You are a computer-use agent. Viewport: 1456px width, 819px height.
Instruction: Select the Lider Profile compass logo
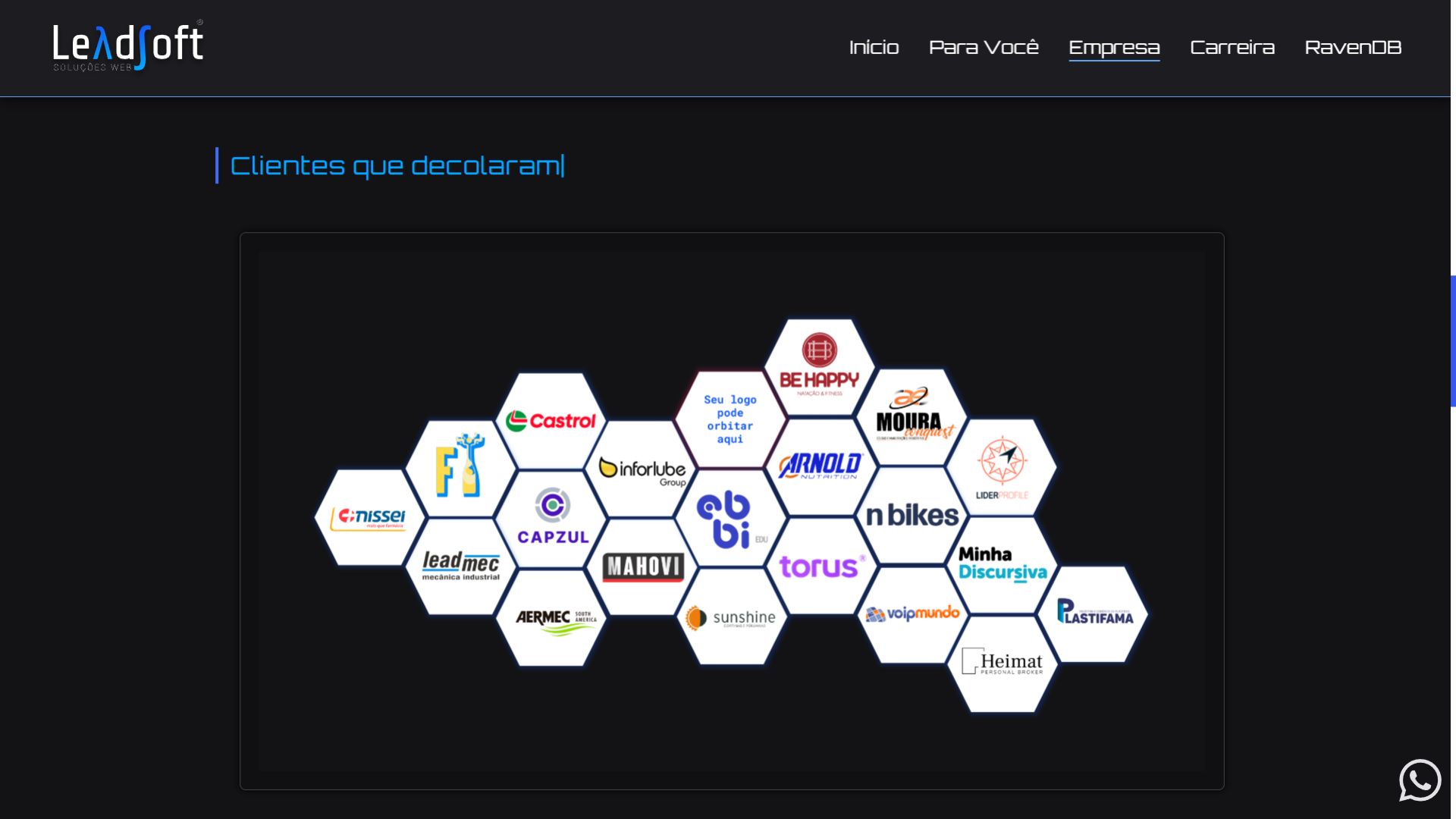pos(1002,468)
